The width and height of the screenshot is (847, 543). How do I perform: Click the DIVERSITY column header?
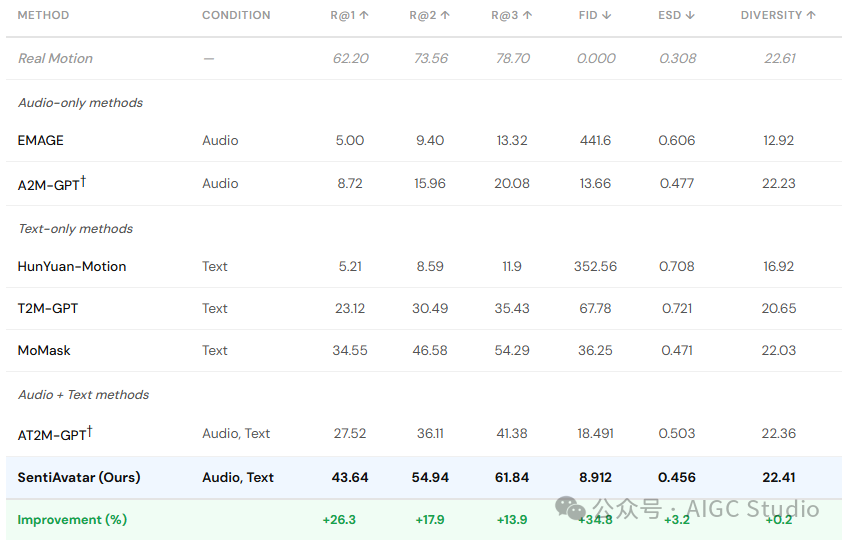click(778, 15)
